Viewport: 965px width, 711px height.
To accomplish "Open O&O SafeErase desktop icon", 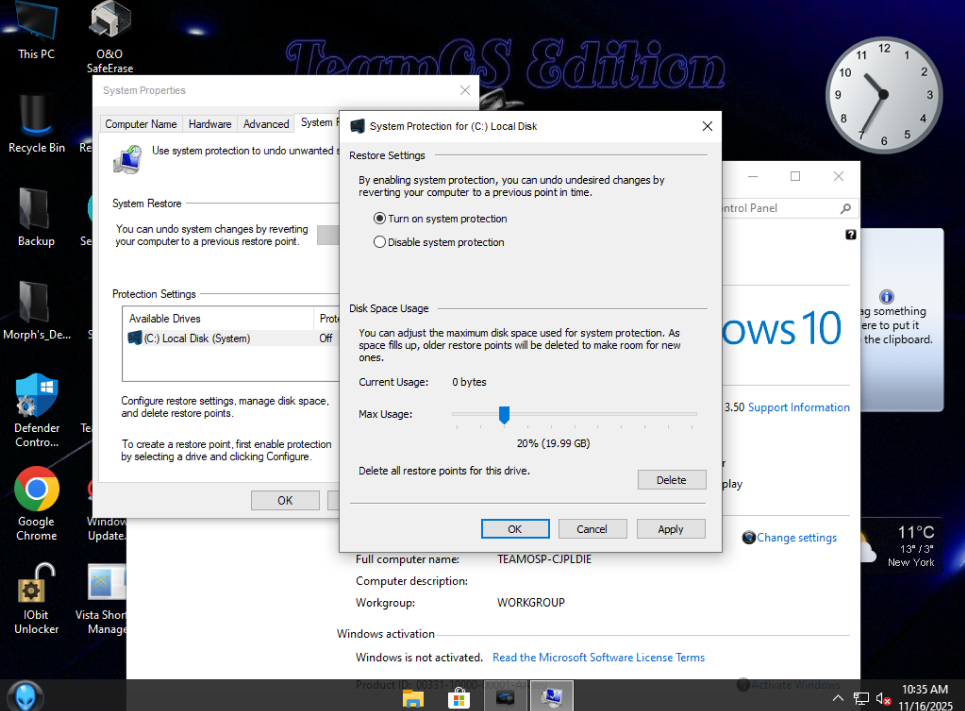I will coord(110,36).
